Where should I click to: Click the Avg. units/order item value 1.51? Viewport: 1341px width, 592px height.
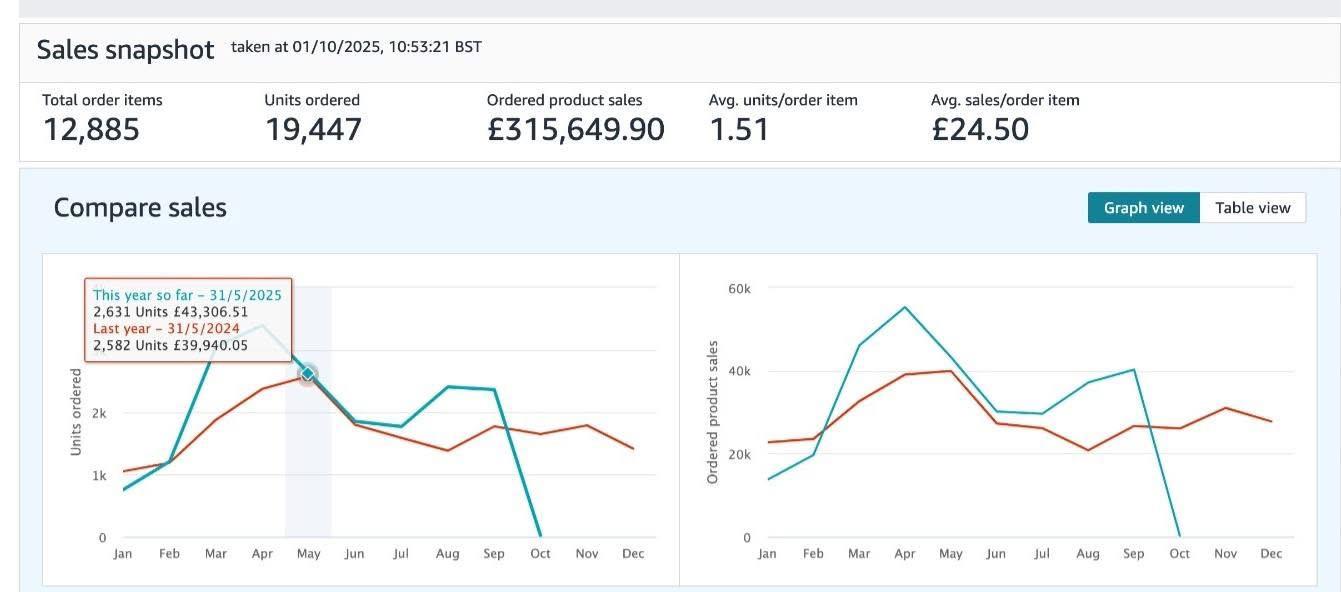[739, 130]
